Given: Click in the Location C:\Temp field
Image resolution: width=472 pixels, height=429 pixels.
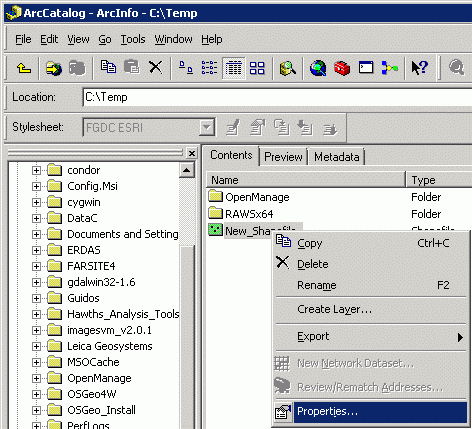Looking at the screenshot, I should click(277, 97).
